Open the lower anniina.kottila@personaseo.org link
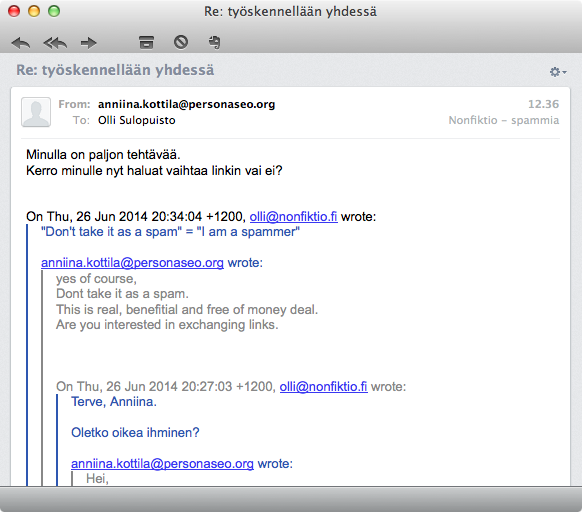 162,464
